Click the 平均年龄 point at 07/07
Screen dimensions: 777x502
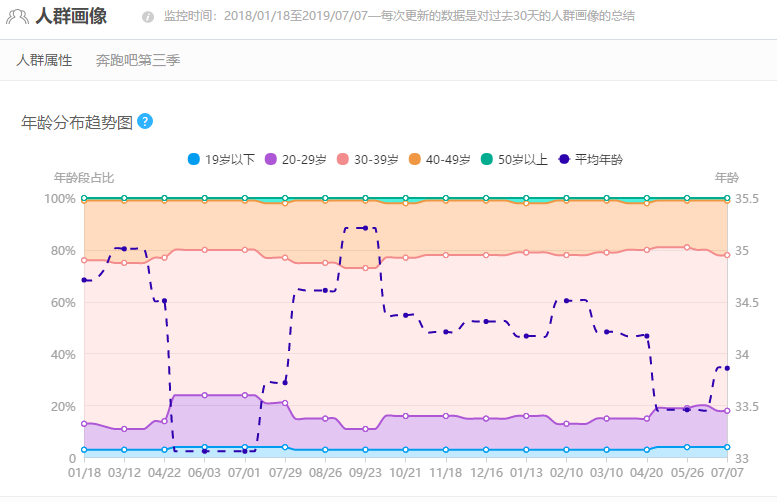(727, 368)
